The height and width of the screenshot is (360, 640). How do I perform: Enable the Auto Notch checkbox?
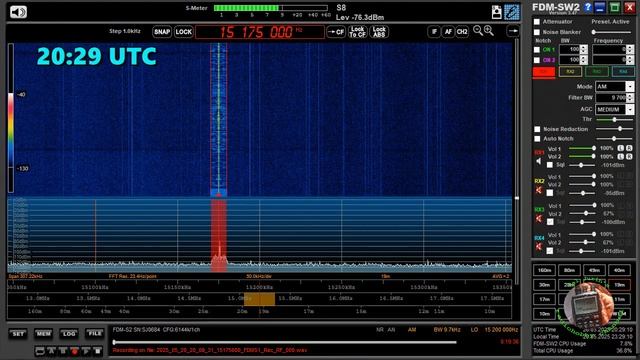click(x=537, y=139)
